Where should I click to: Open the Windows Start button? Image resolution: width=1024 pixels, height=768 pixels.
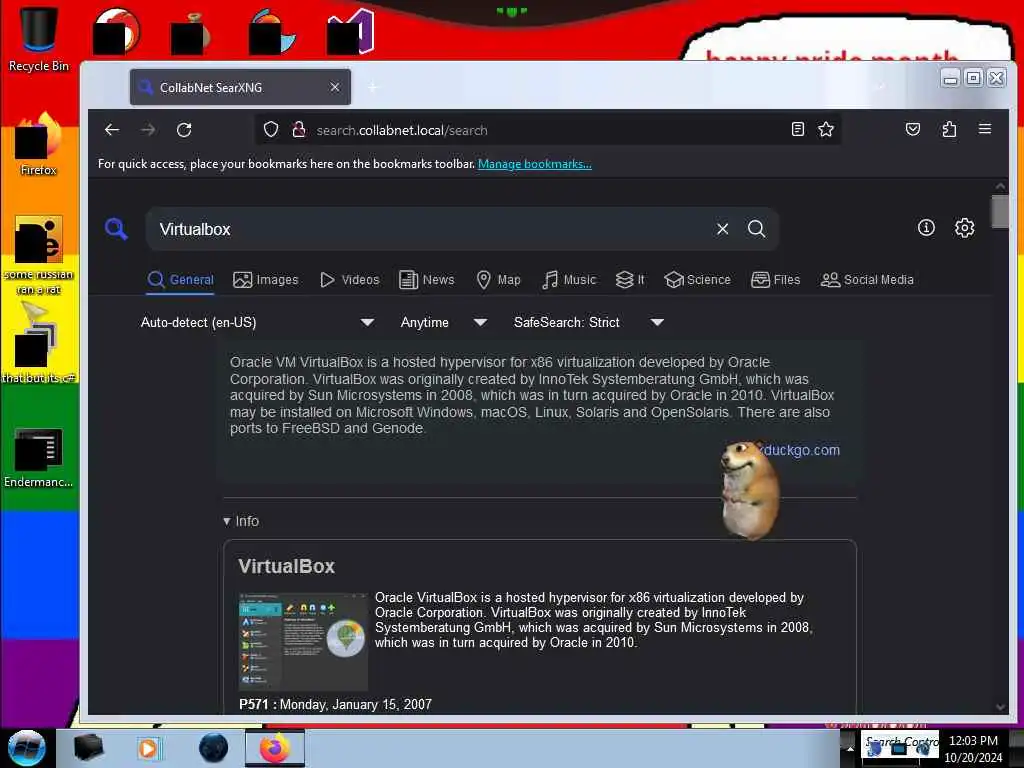click(26, 748)
